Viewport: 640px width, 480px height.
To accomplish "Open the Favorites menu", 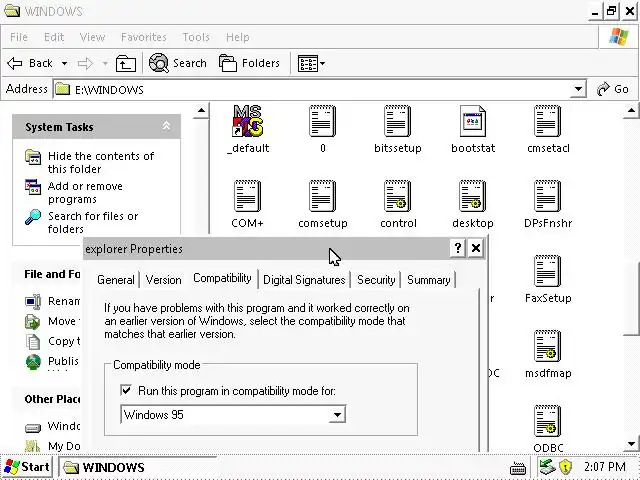I will [x=144, y=37].
